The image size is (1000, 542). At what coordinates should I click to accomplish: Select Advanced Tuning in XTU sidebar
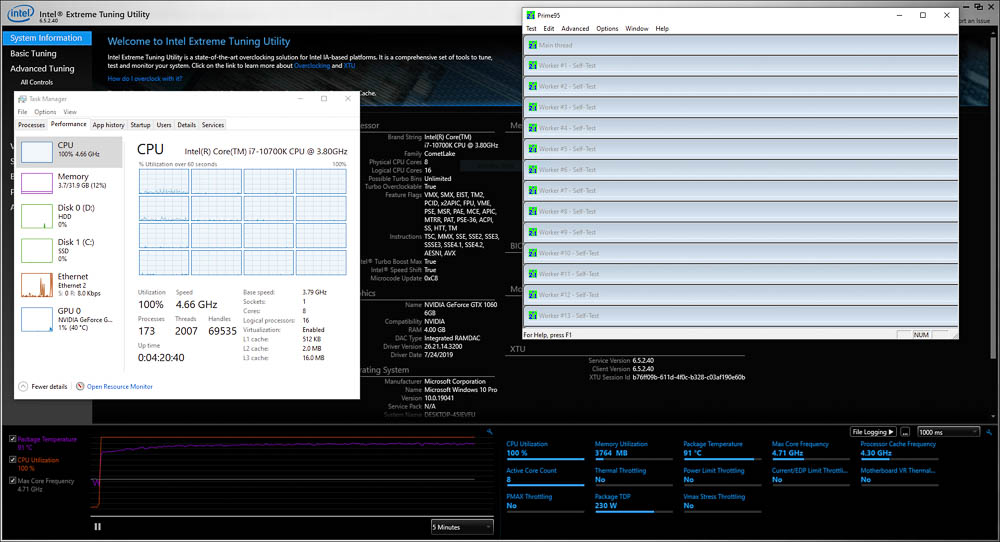point(42,69)
